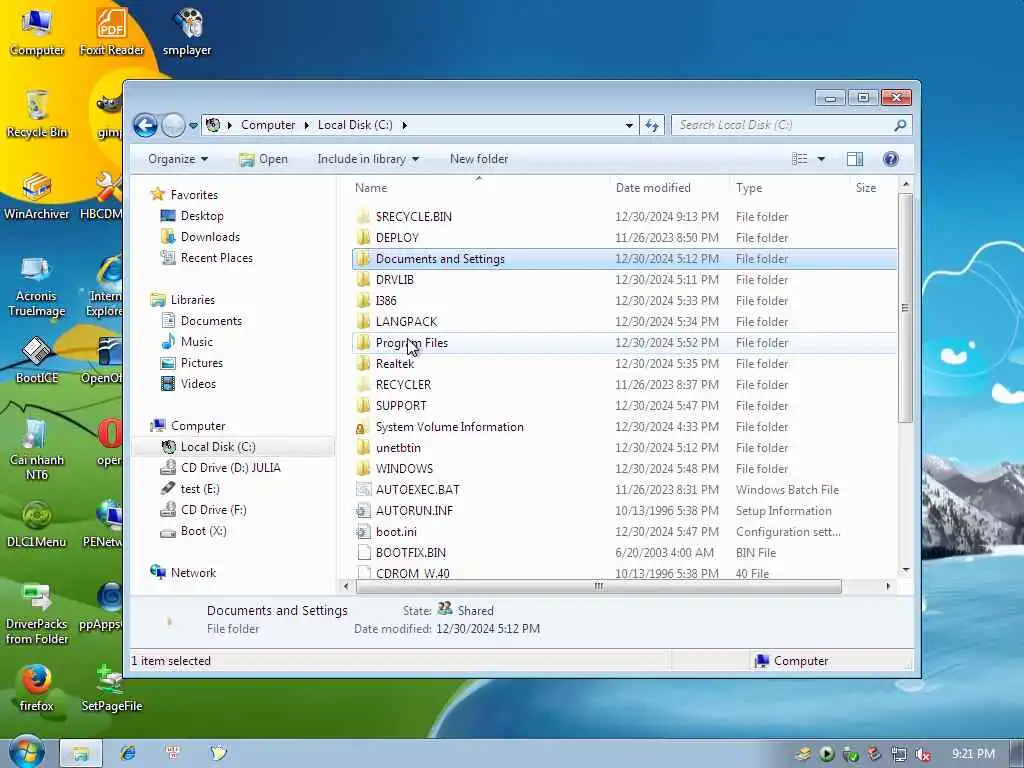Open Include in library dropdown
Screen dimensions: 1024x768
(x=368, y=159)
